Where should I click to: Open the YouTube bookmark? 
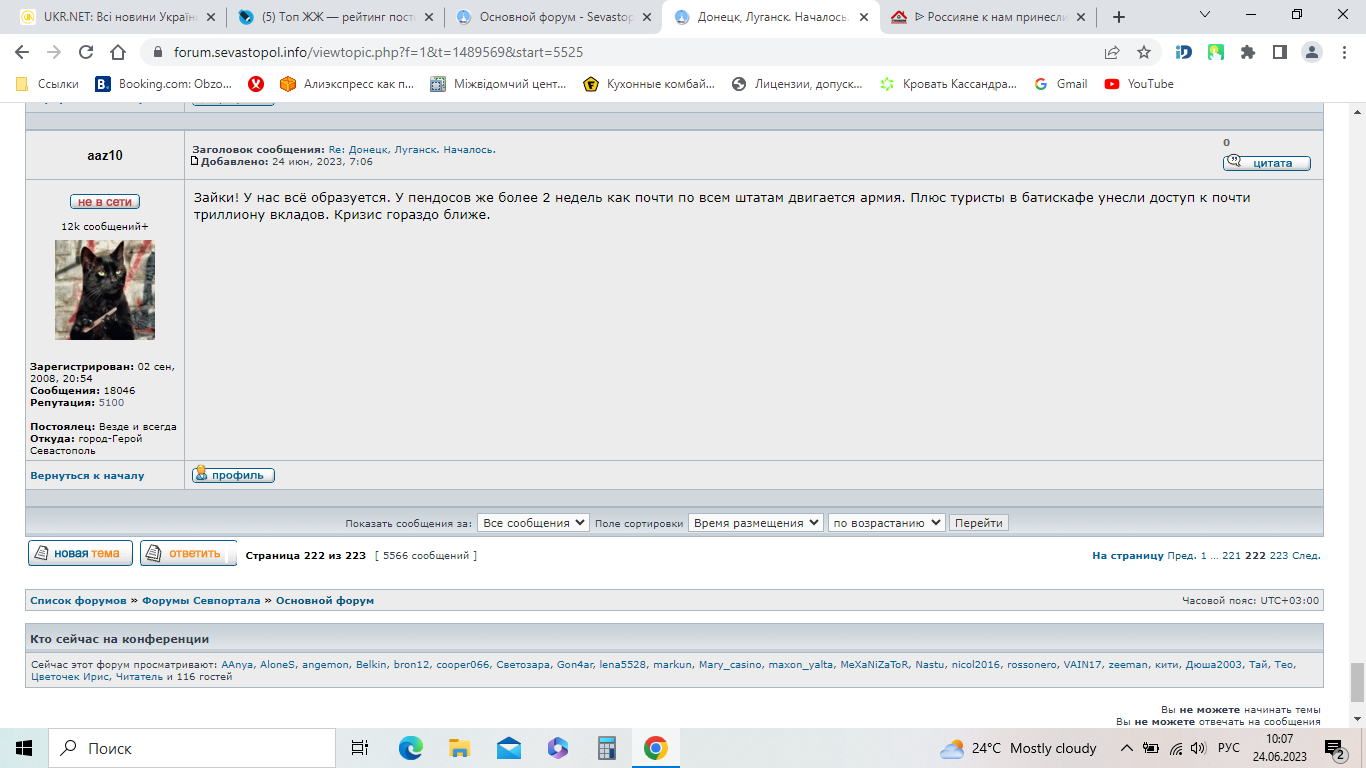tap(1139, 84)
